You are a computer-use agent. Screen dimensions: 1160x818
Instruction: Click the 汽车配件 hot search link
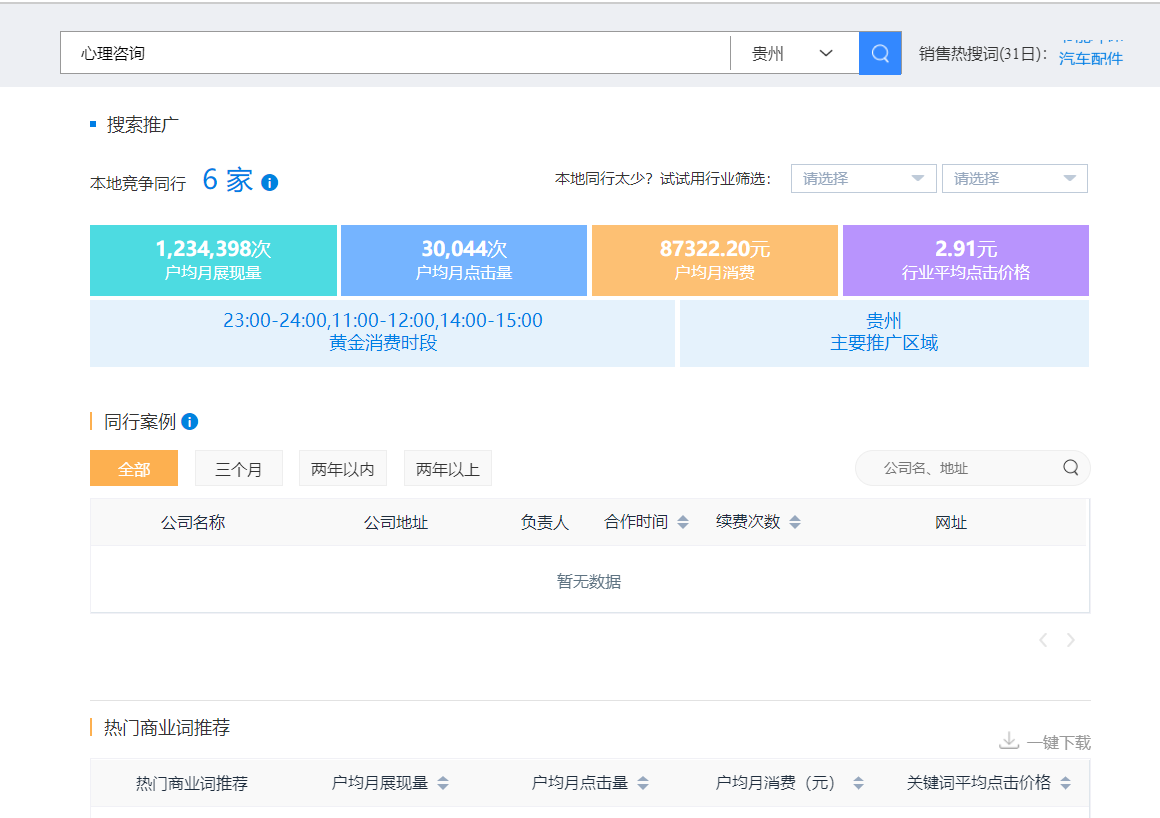coord(1091,59)
